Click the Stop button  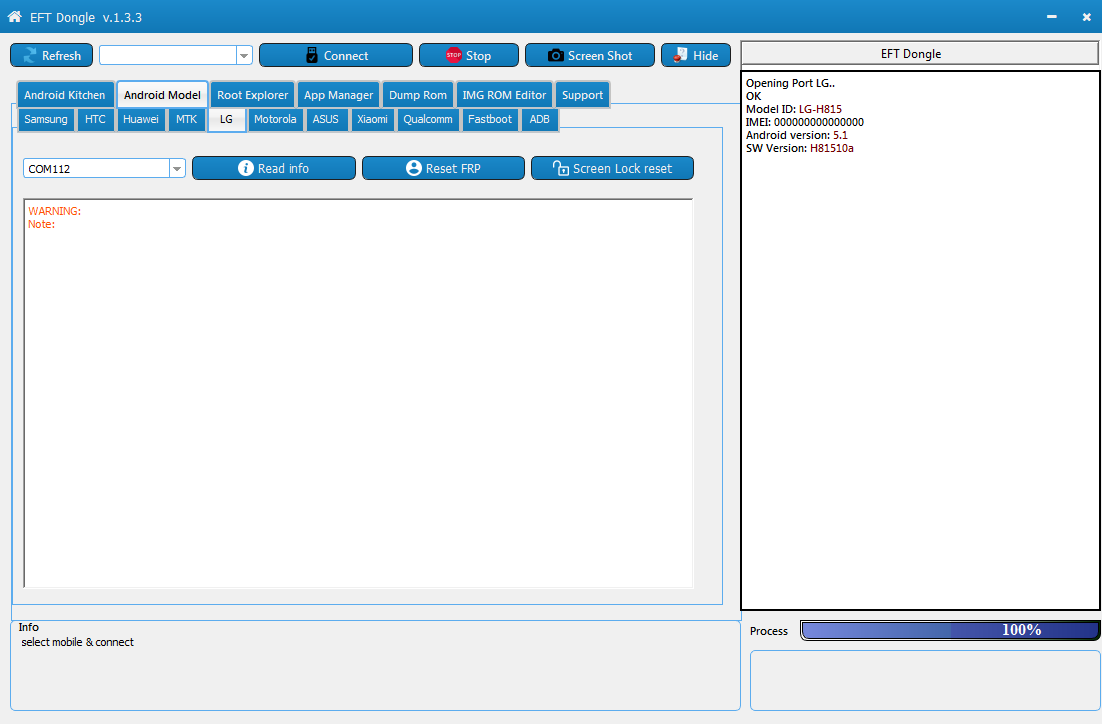(469, 56)
